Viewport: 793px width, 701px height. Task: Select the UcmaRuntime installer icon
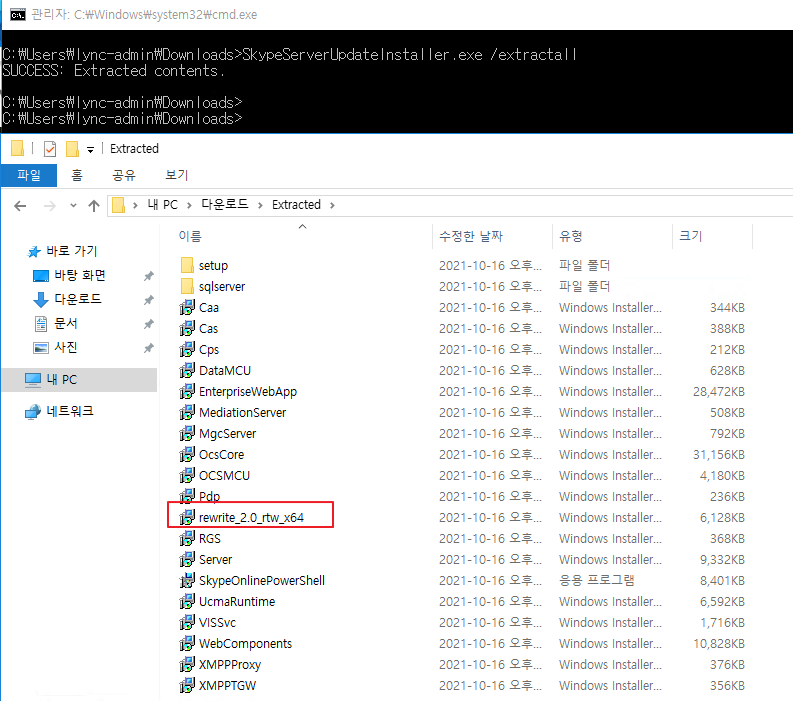(187, 601)
